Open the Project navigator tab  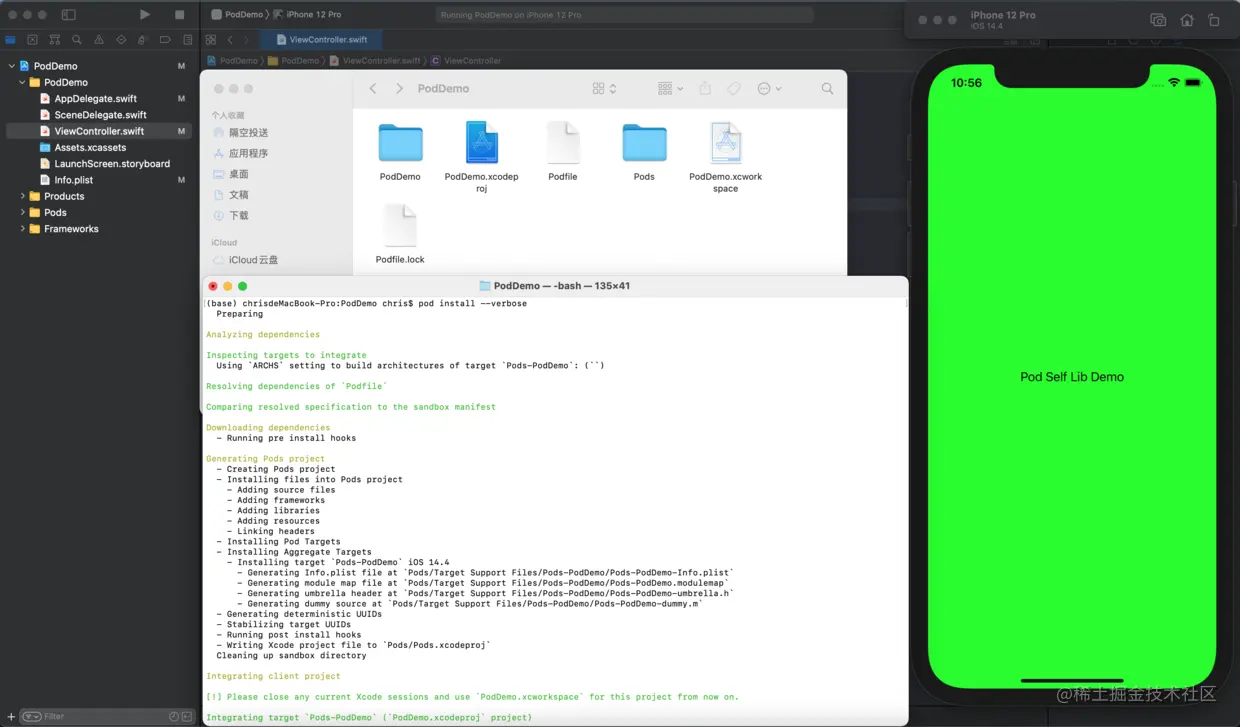coord(11,40)
